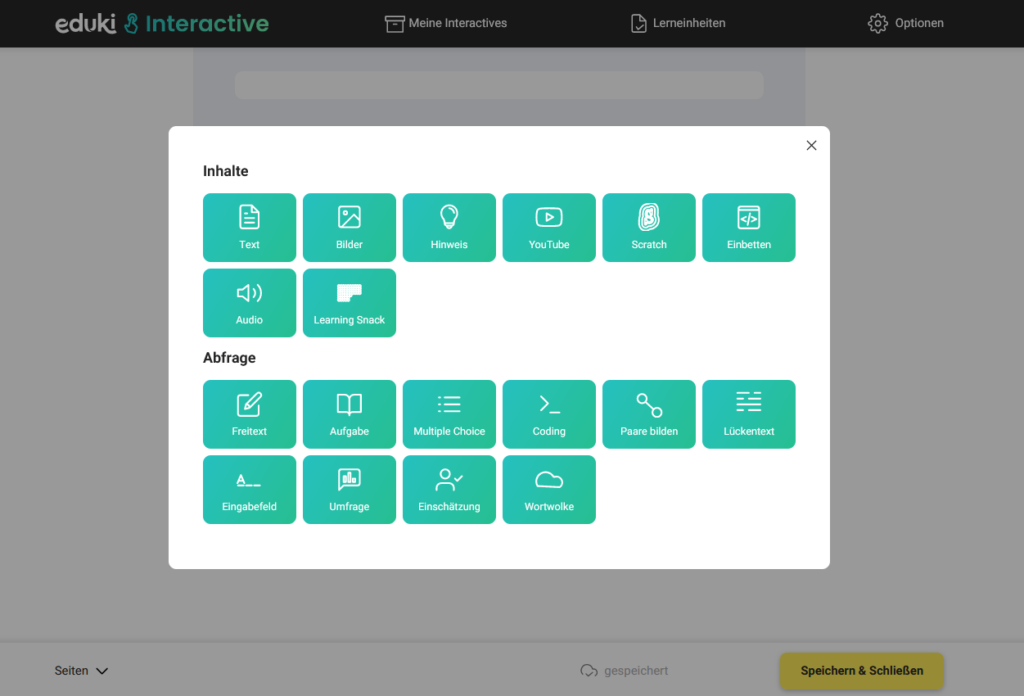
Task: Add a Coding exercise block
Action: coord(549,414)
